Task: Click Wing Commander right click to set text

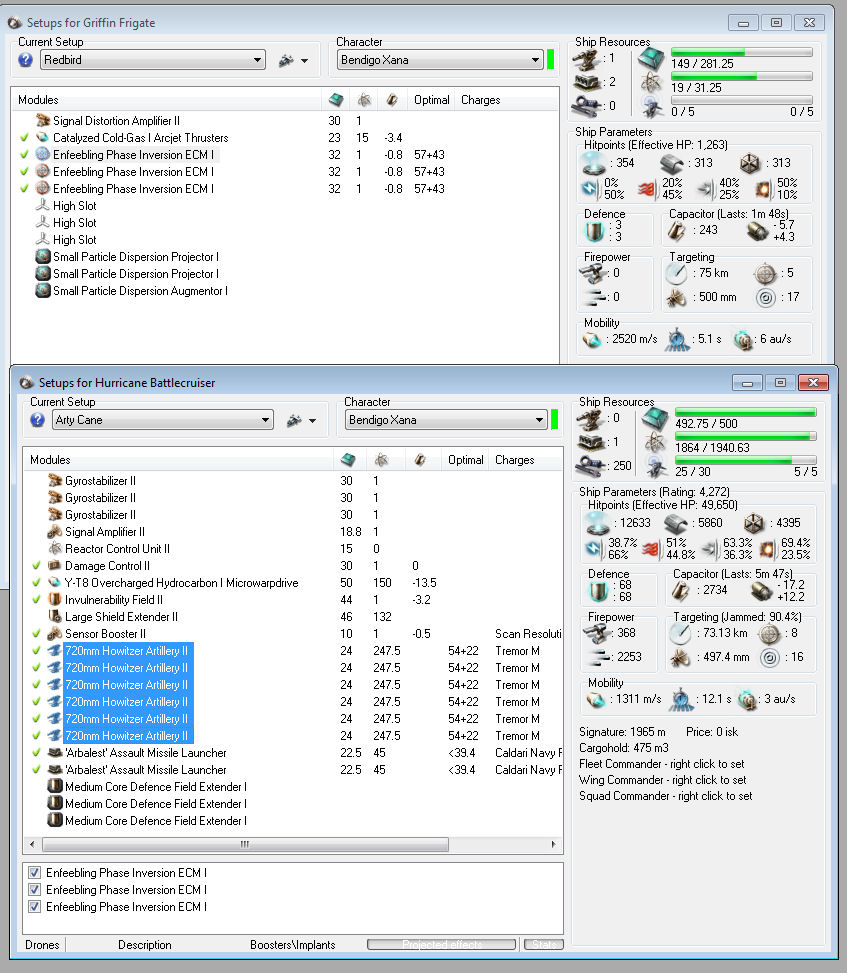Action: (x=662, y=780)
